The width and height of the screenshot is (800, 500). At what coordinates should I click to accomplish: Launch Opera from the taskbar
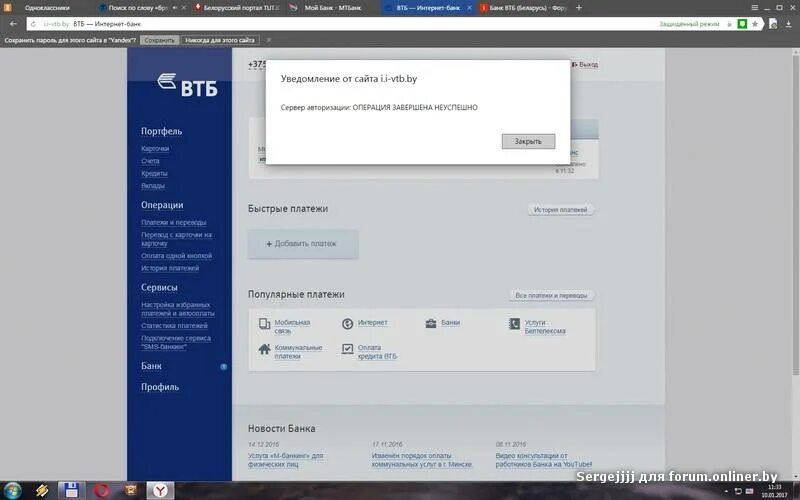[102, 491]
